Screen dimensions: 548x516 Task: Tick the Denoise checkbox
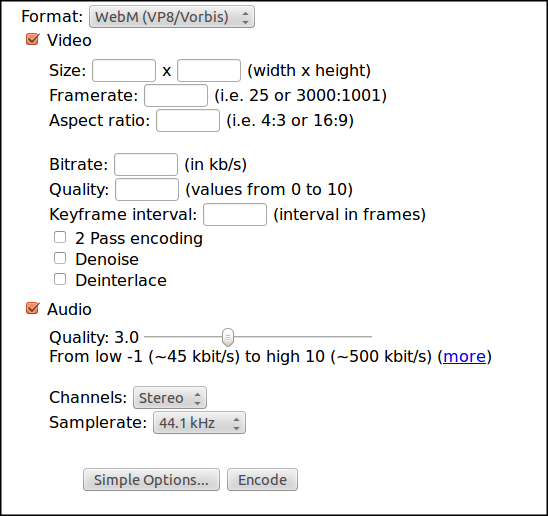coord(60,258)
